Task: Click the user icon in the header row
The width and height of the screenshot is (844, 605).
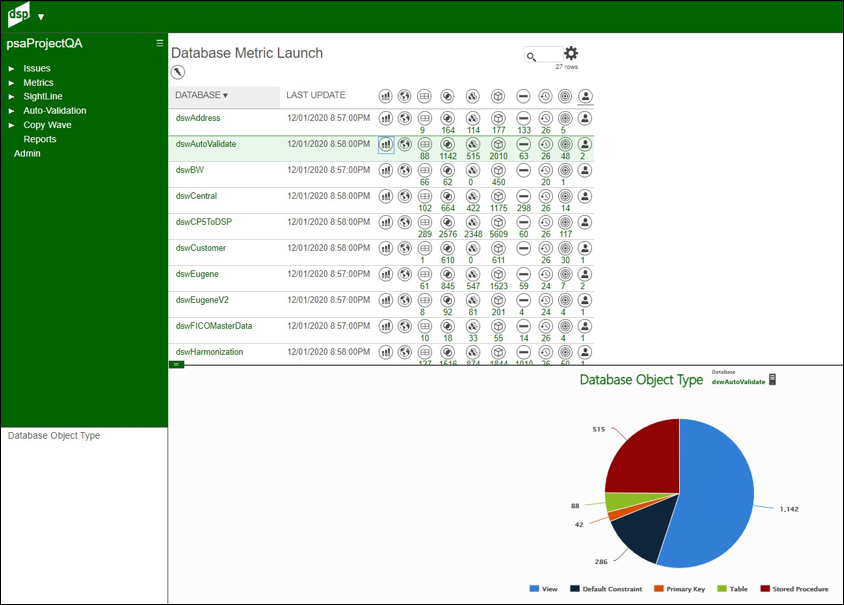Action: tap(585, 96)
